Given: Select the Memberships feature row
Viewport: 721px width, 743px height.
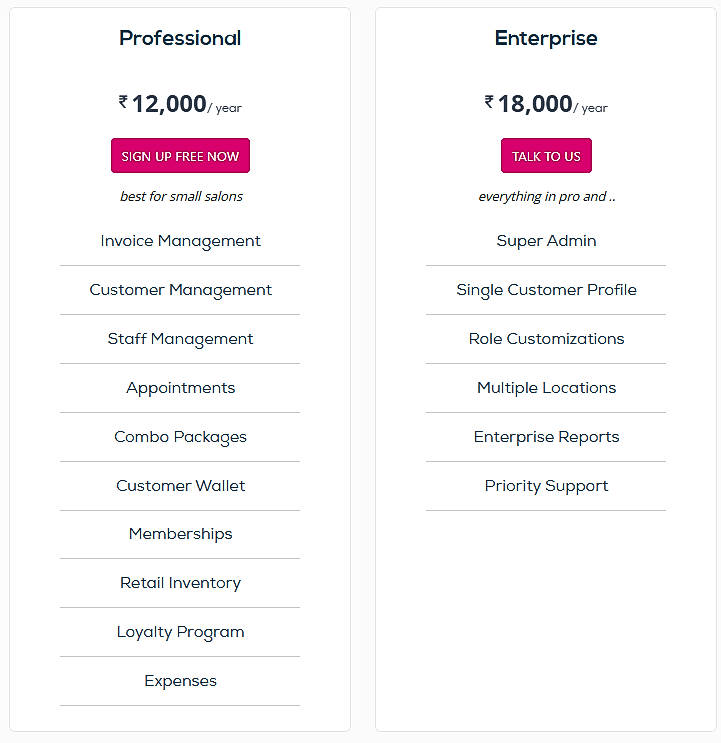Looking at the screenshot, I should tap(180, 534).
